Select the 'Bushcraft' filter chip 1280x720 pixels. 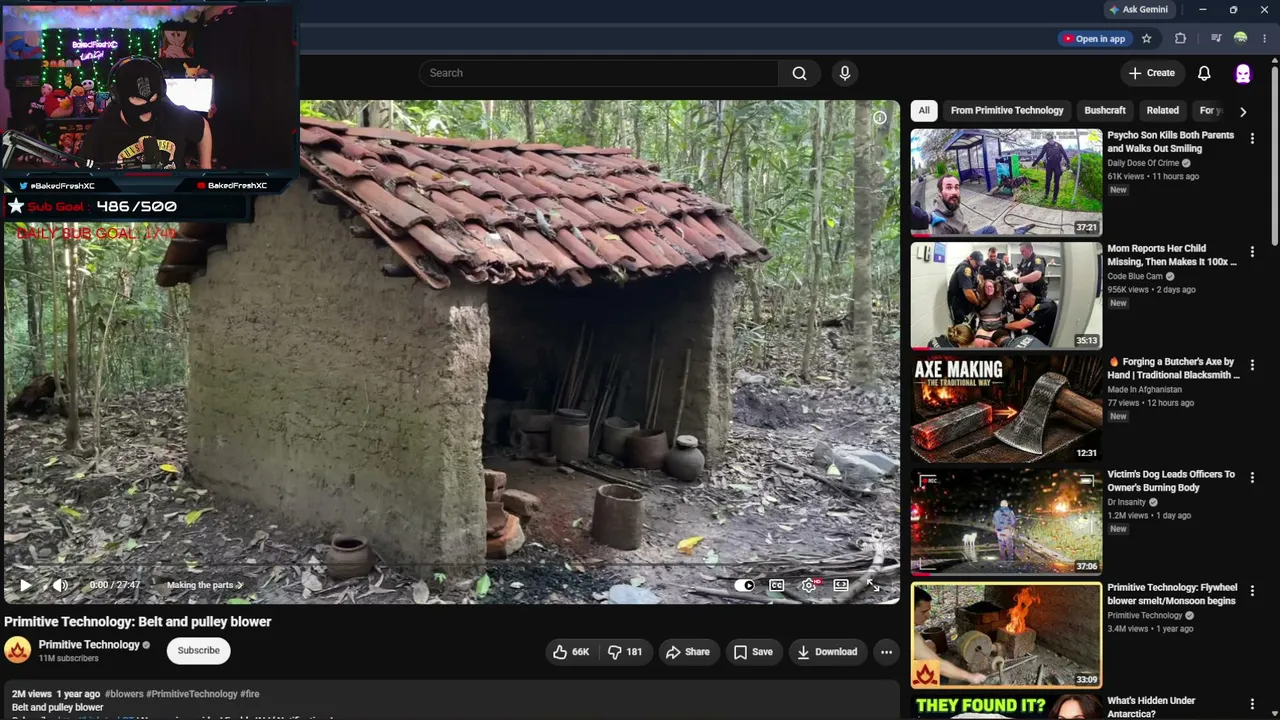1105,111
